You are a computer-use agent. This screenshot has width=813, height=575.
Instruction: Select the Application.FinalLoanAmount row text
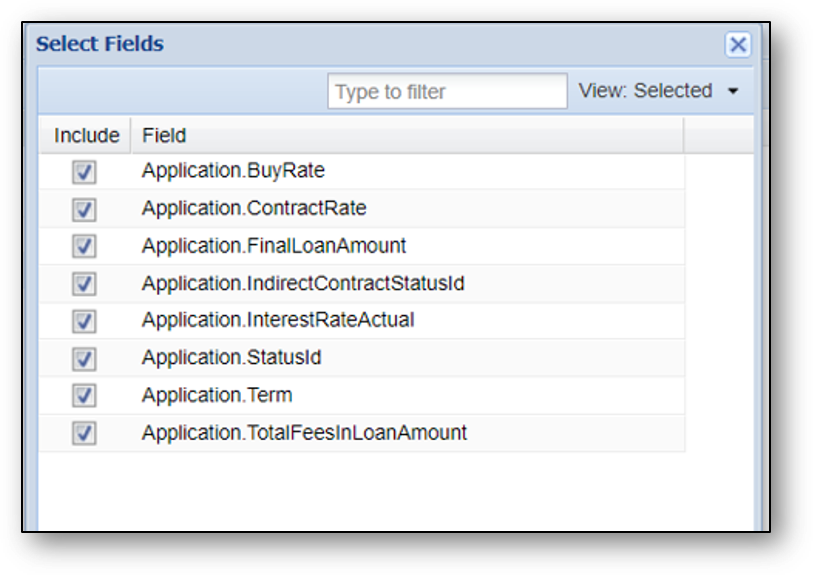coord(274,246)
